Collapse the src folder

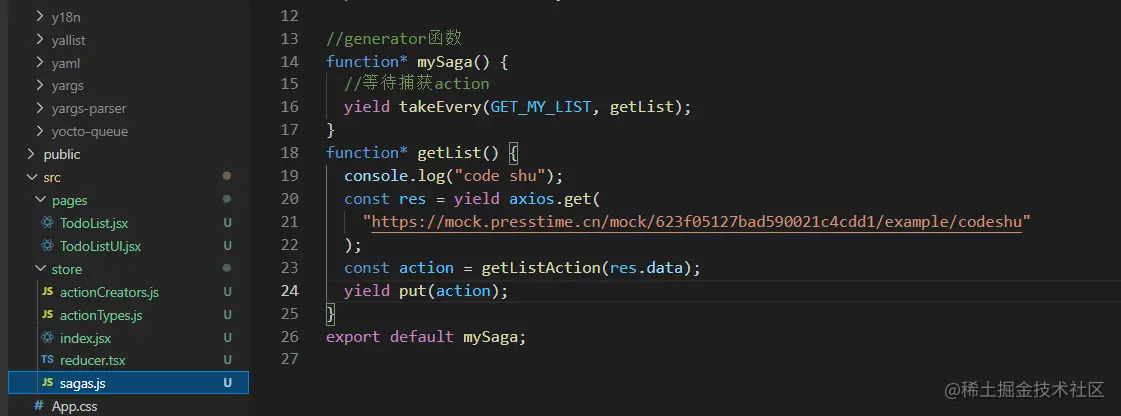tap(31, 177)
